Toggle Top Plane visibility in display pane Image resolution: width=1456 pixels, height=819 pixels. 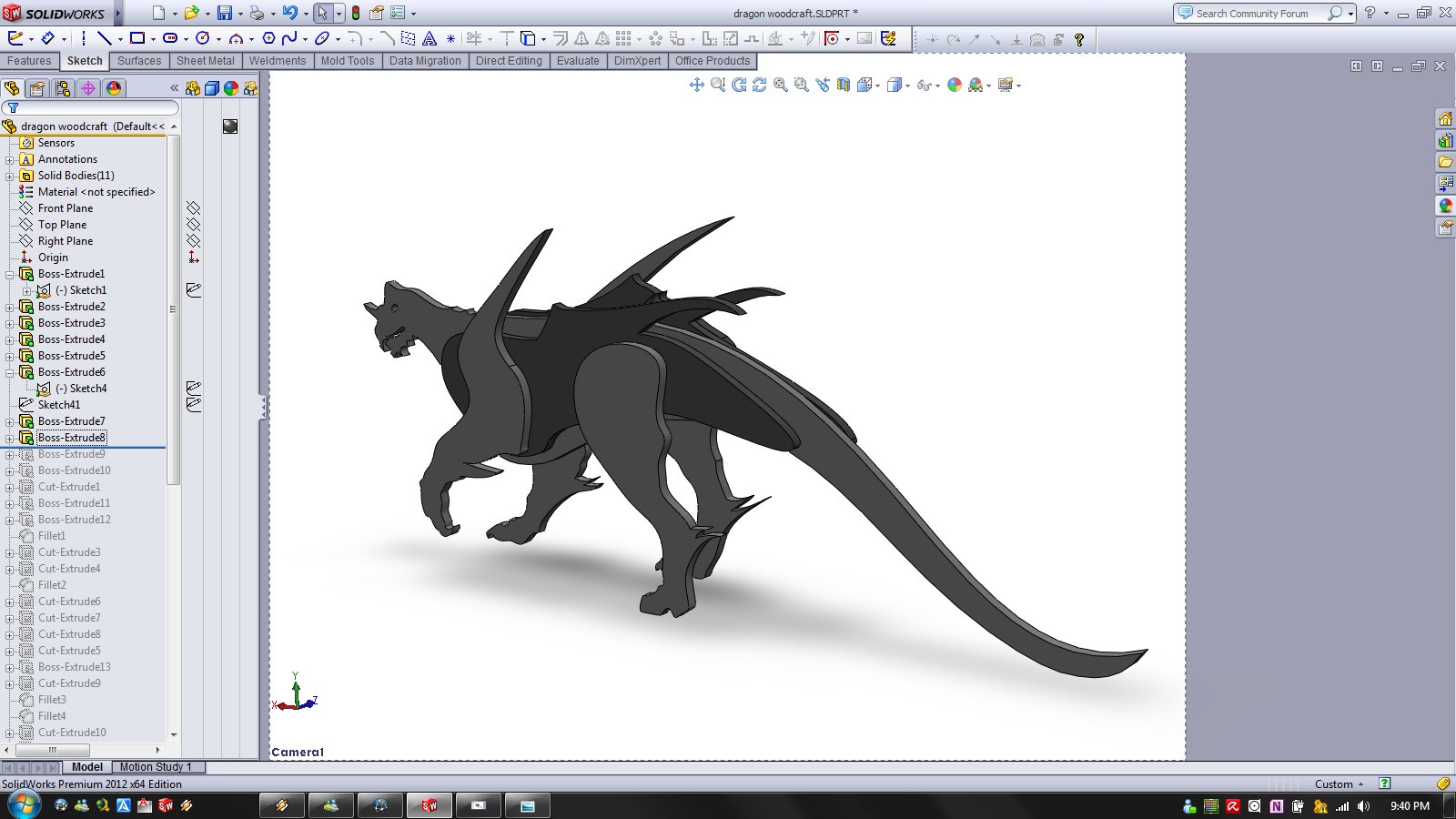(x=193, y=225)
